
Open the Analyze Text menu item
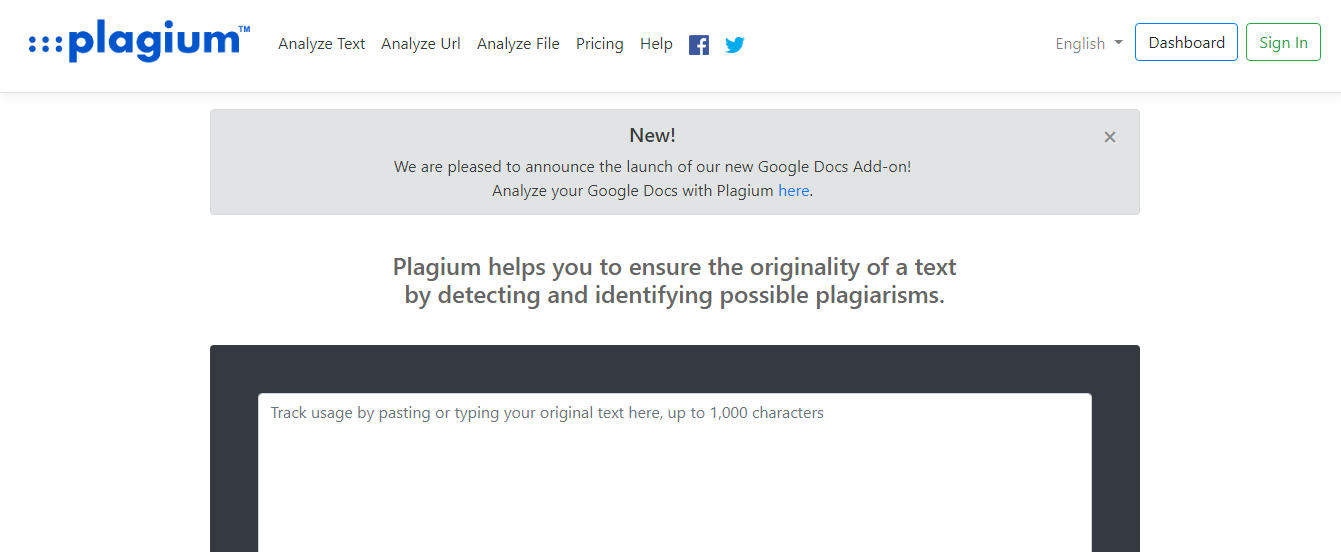click(x=322, y=44)
